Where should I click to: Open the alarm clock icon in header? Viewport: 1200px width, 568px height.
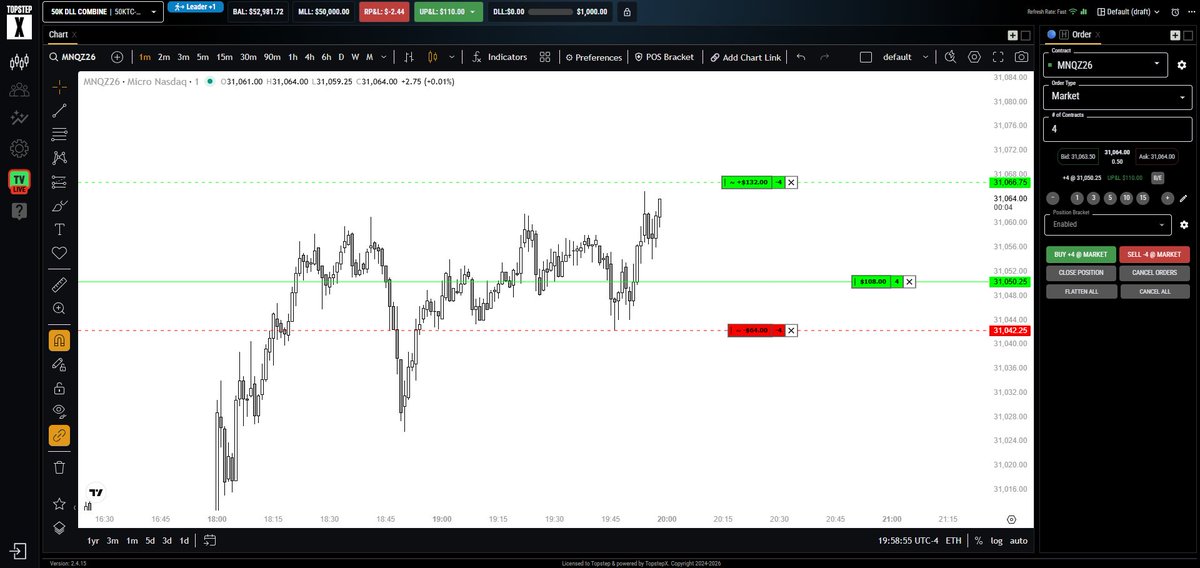(1175, 12)
